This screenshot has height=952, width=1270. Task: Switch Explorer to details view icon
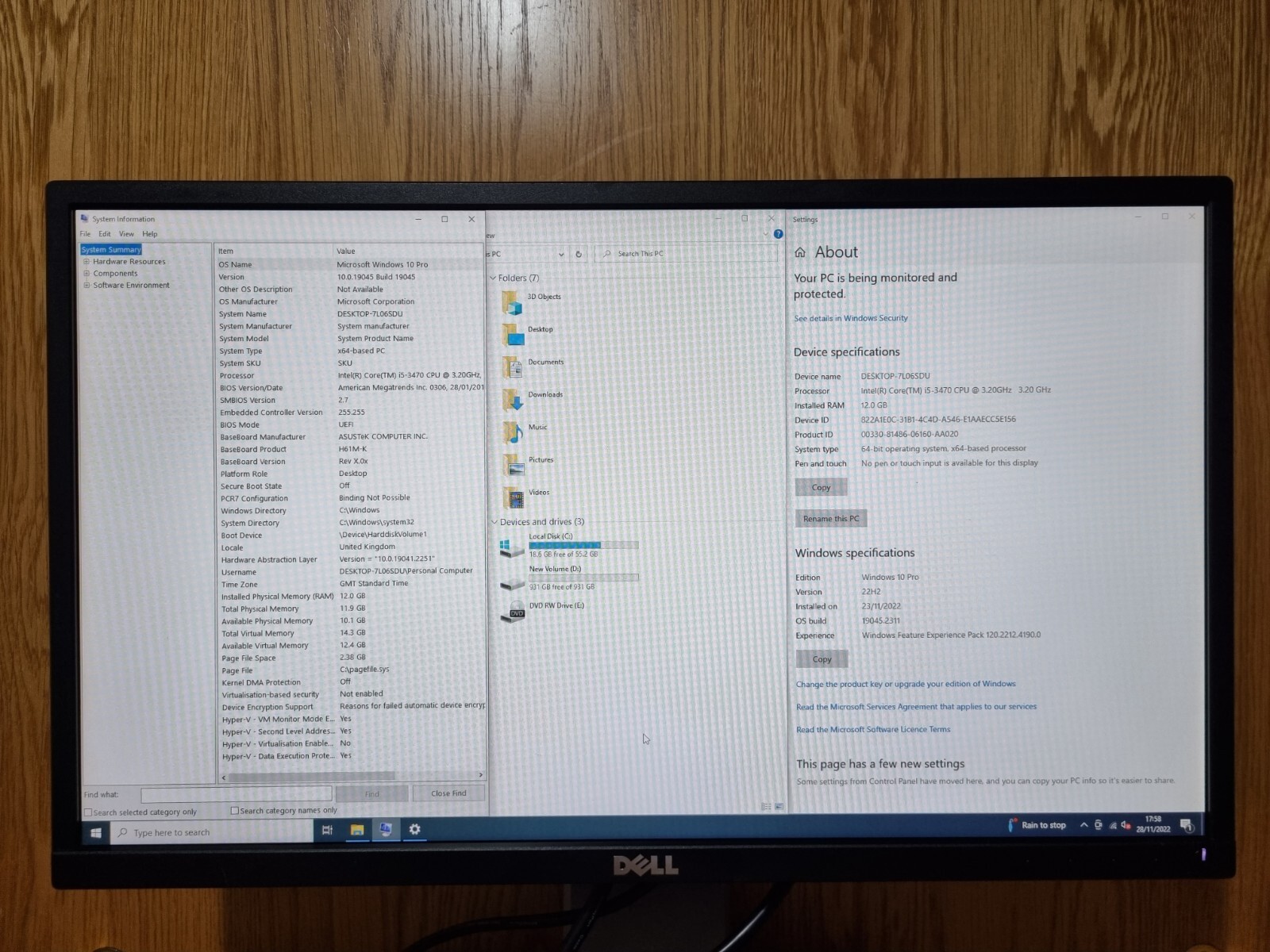(x=766, y=807)
